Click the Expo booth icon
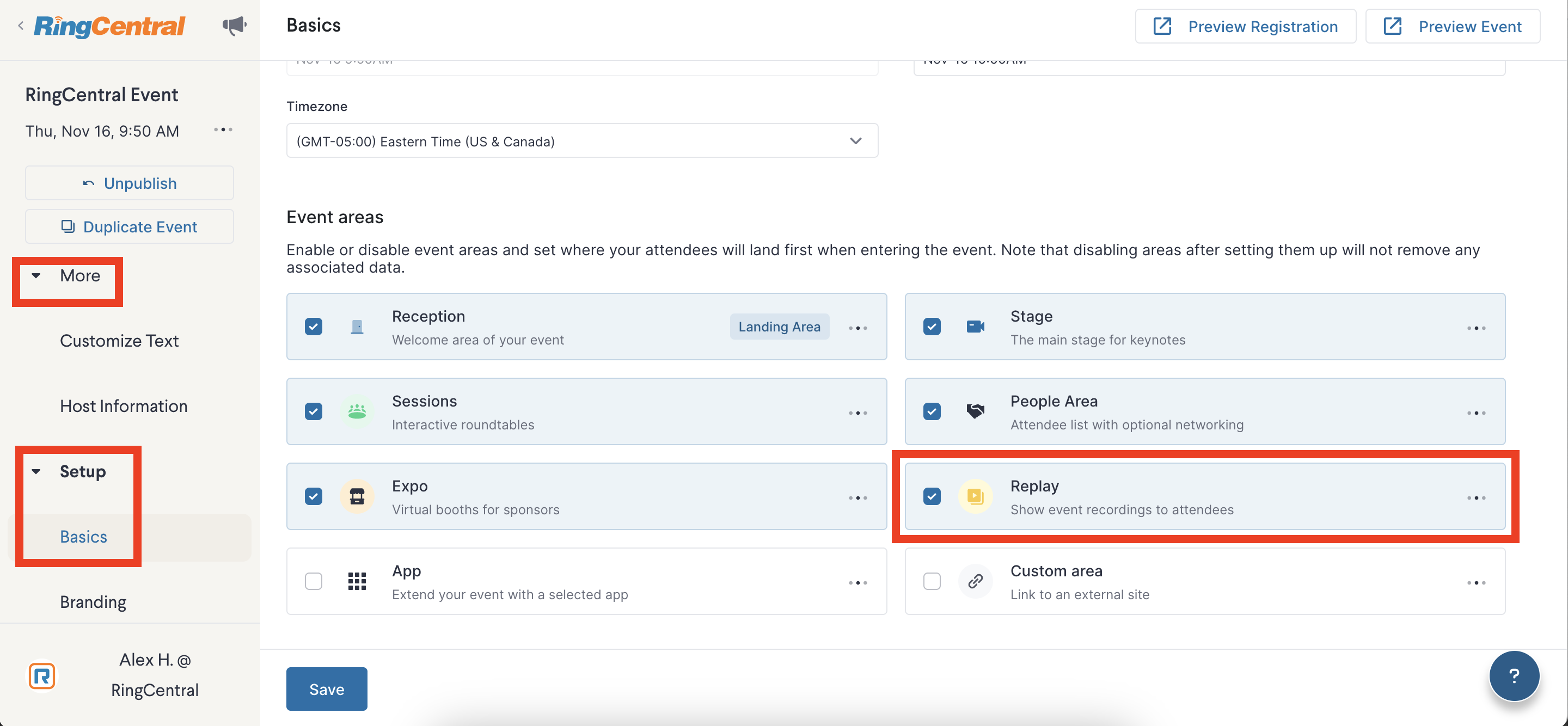The image size is (1568, 726). (357, 496)
